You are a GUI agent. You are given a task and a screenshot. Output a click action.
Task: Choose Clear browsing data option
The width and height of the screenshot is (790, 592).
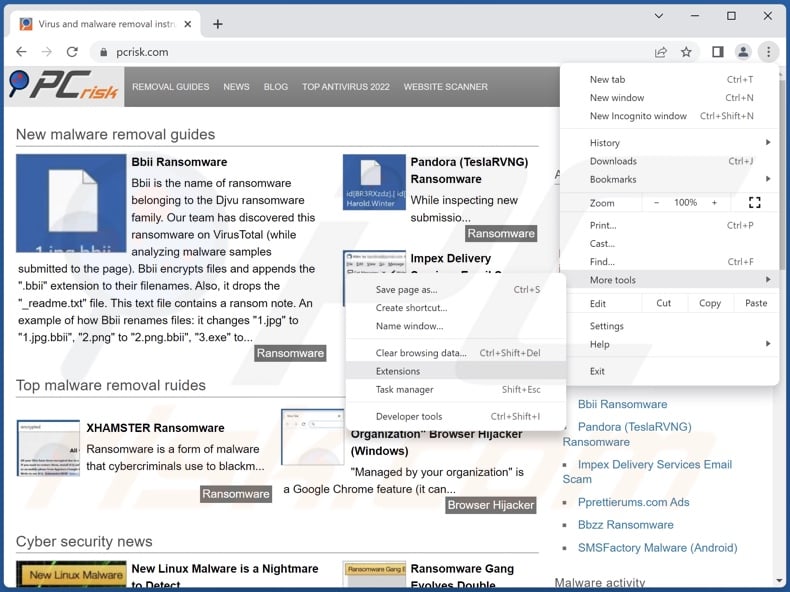[421, 353]
